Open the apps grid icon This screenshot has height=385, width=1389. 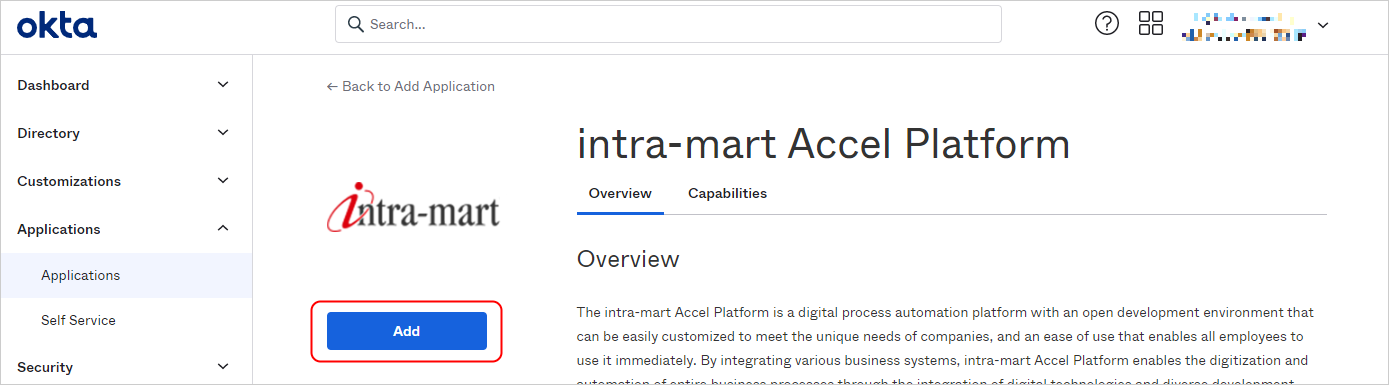pyautogui.click(x=1151, y=24)
